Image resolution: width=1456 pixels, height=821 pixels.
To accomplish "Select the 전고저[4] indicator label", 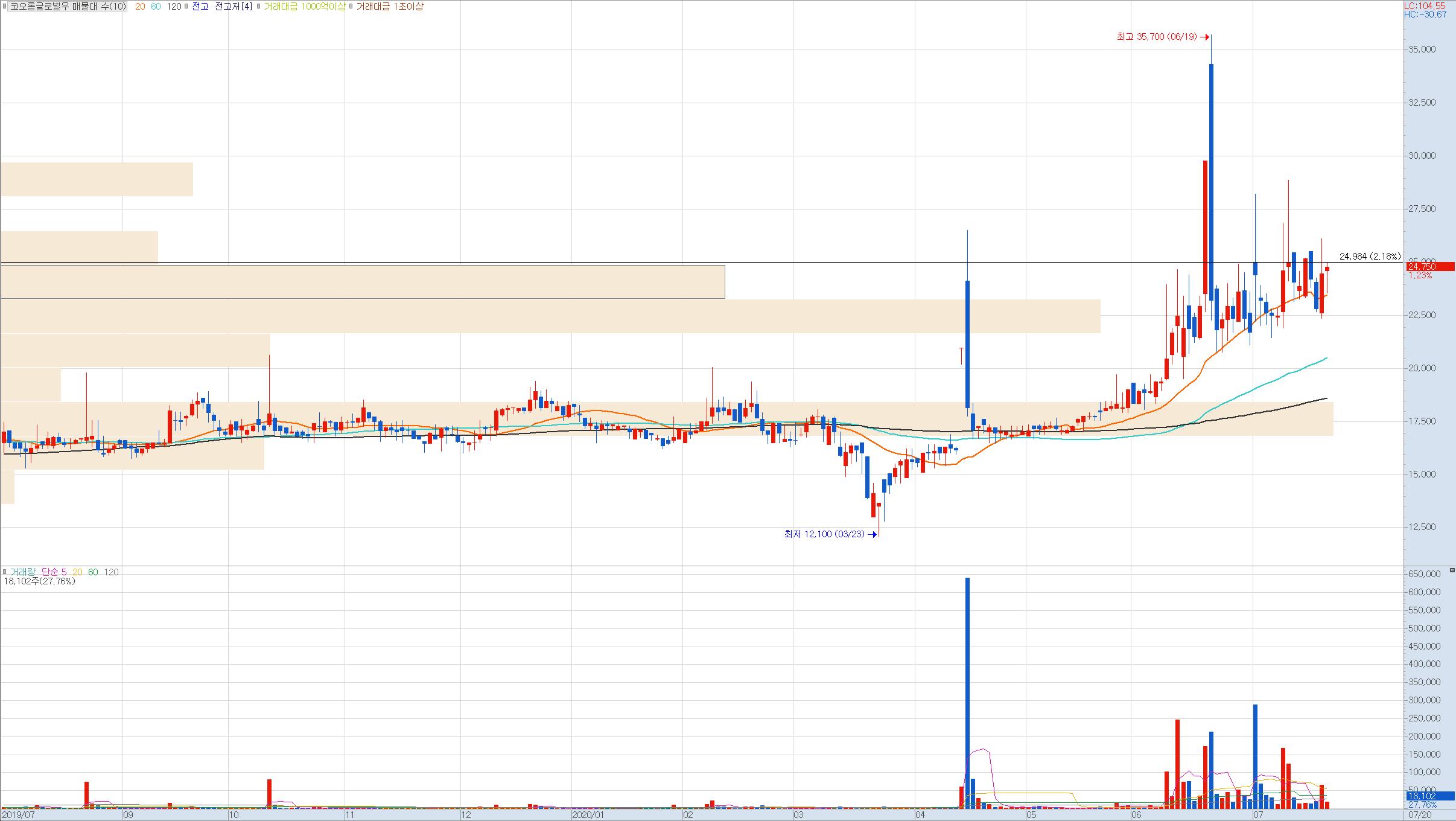I will coord(234,7).
